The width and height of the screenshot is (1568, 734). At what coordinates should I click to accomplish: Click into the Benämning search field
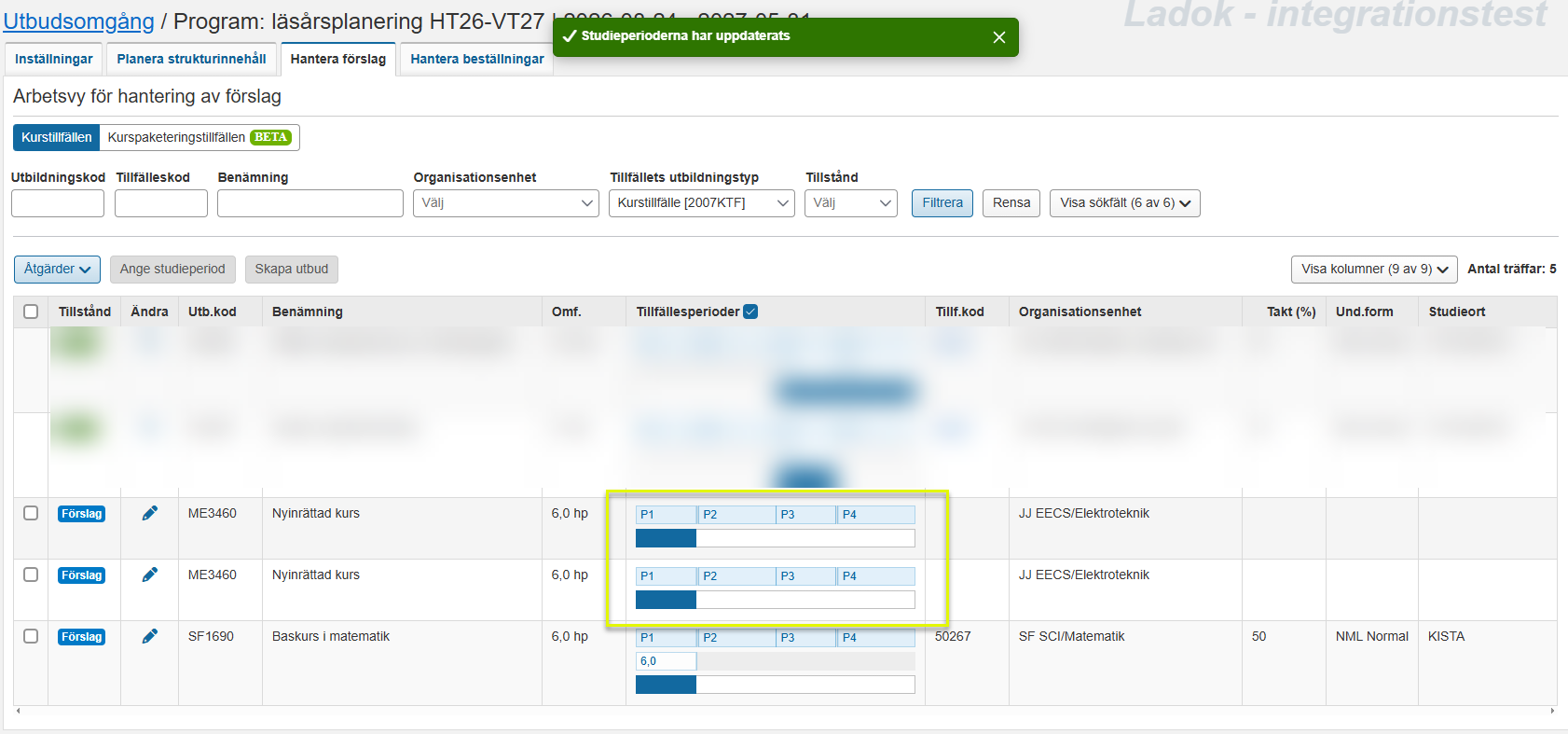coord(309,203)
